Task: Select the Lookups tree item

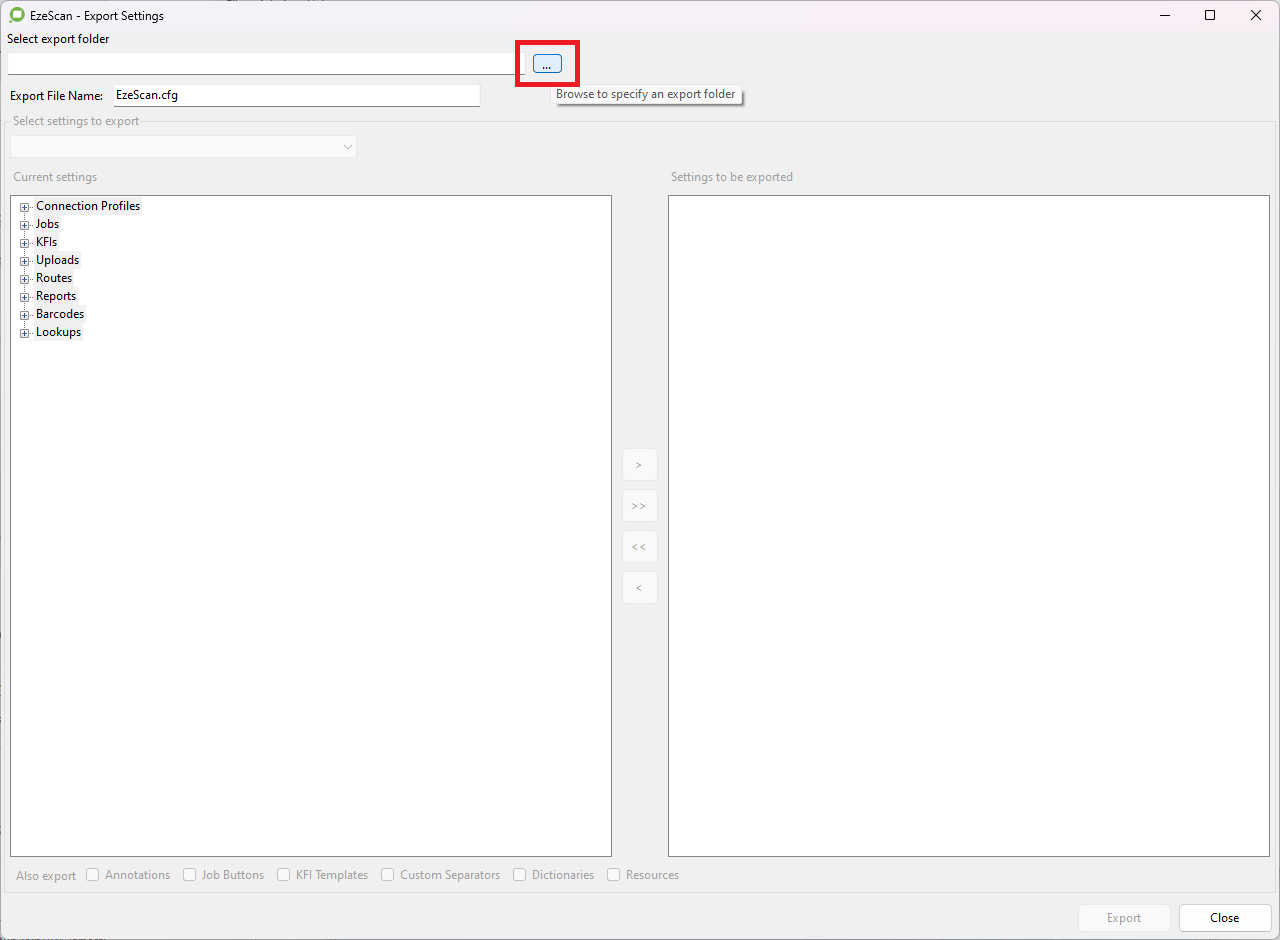Action: pyautogui.click(x=58, y=332)
